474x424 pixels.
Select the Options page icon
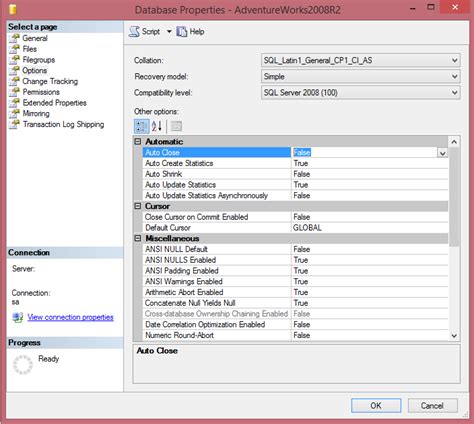[14, 70]
